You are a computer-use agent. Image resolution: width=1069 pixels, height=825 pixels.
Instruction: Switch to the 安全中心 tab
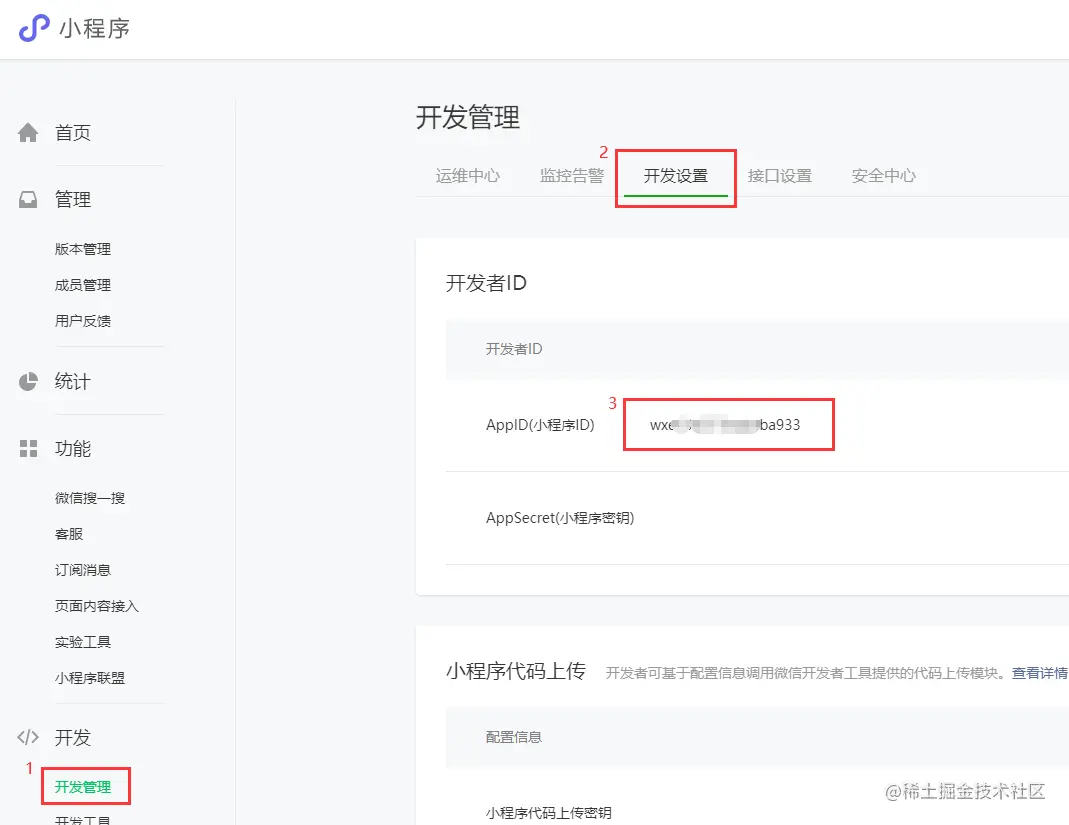[x=884, y=176]
